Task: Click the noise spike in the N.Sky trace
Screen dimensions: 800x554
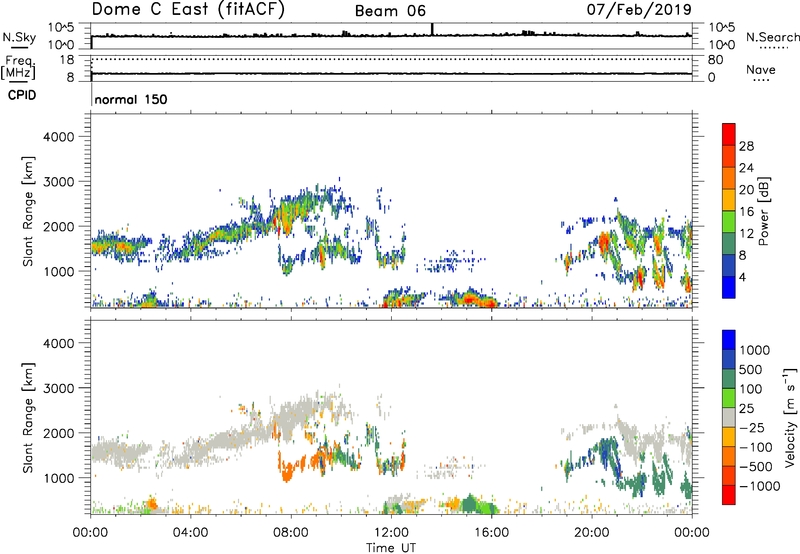Action: 432,29
